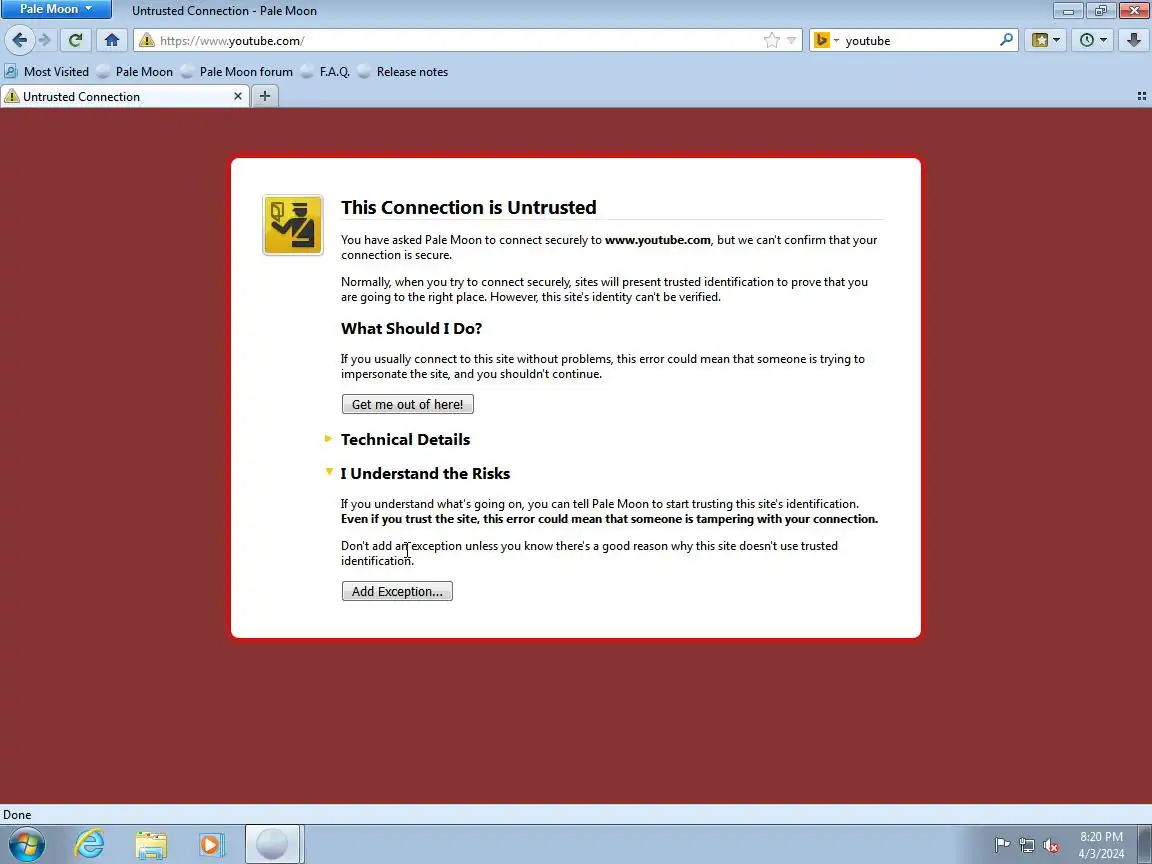
Task: Click the Pale Moon taskbar button
Action: pyautogui.click(x=273, y=844)
